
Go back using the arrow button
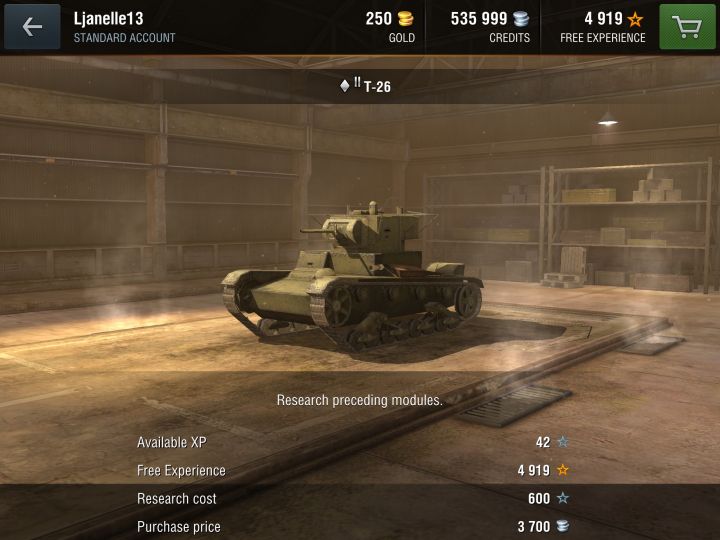pyautogui.click(x=32, y=27)
